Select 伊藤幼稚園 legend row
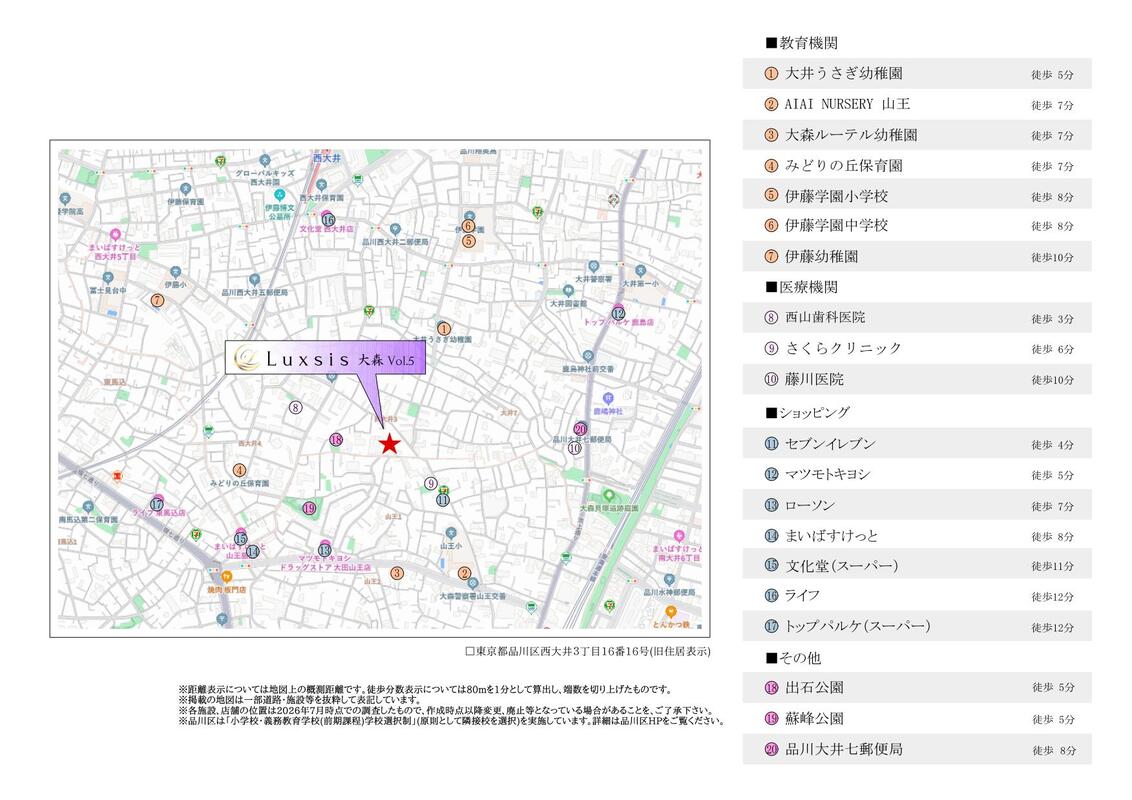The image size is (1132, 800). coord(917,256)
